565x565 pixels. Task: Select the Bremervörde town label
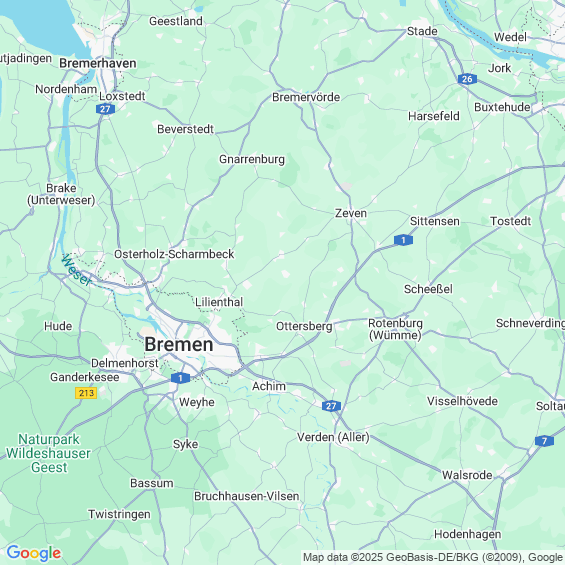point(306,97)
